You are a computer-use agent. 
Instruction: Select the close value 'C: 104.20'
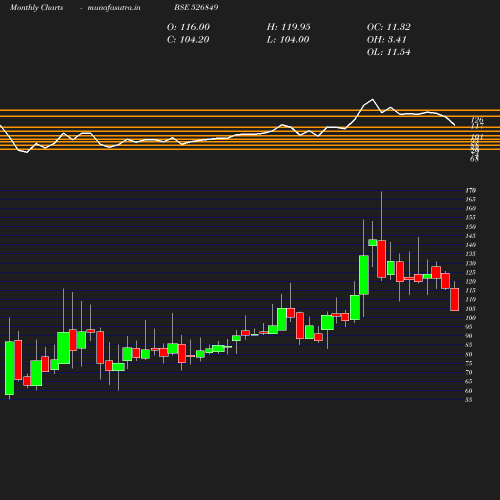(188, 40)
